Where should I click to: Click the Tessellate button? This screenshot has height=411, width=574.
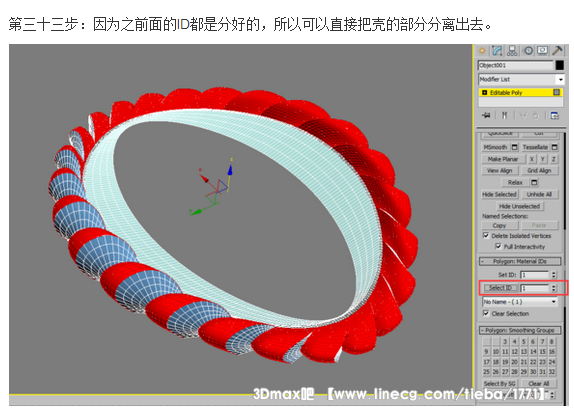click(x=535, y=147)
